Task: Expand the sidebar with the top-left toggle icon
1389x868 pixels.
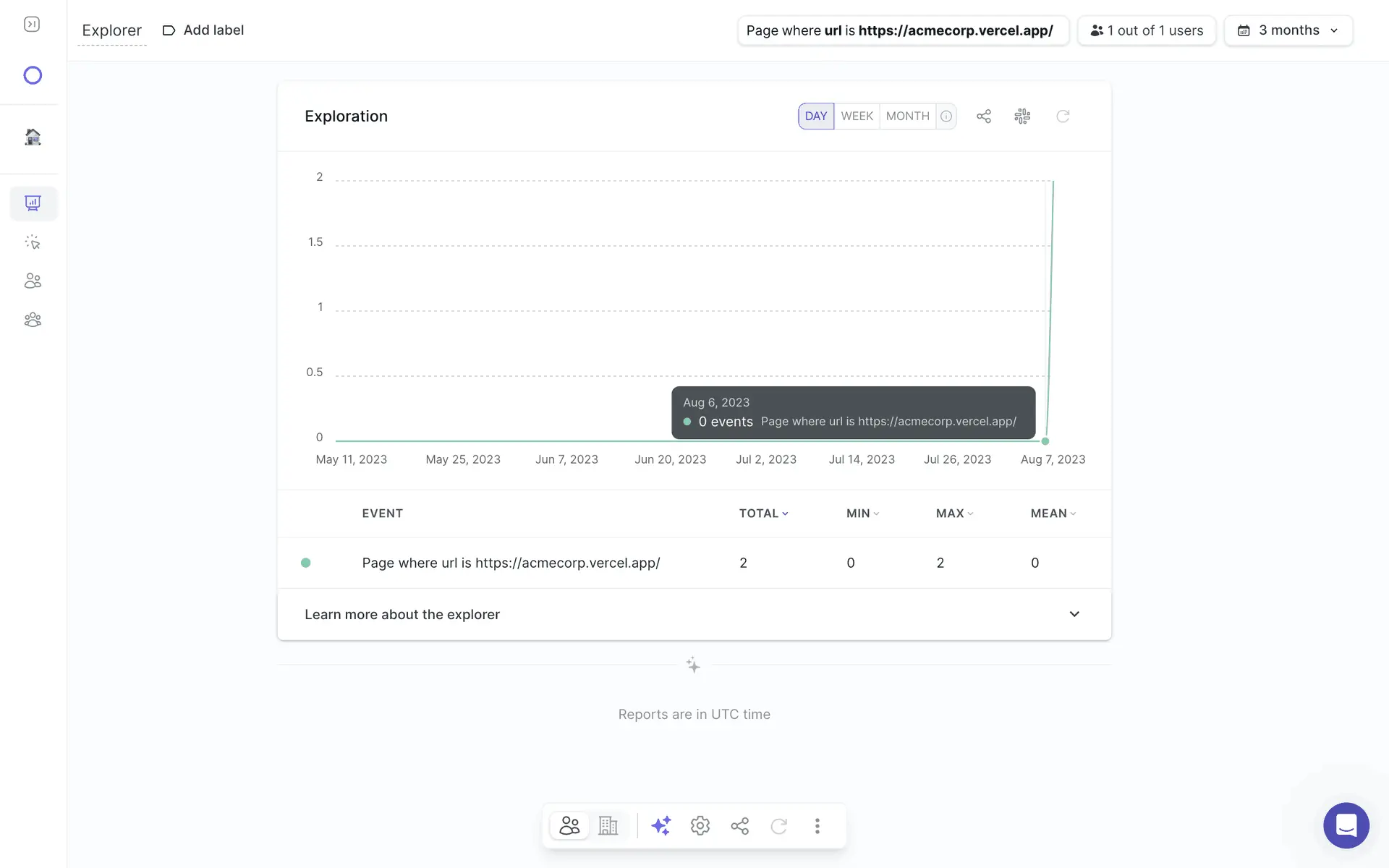Action: point(32,25)
